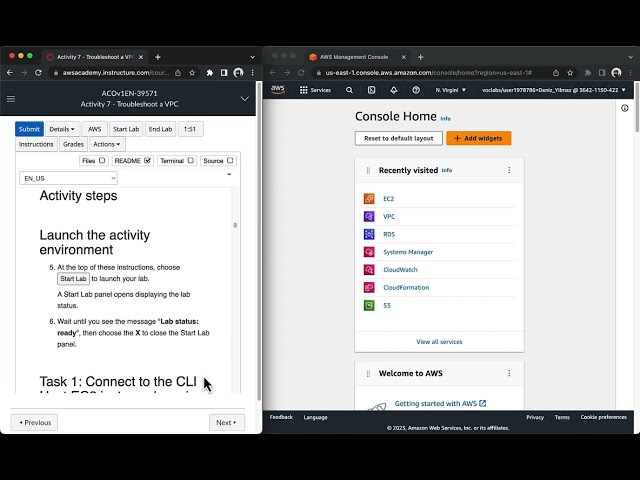Viewport: 640px width, 480px height.
Task: Toggle the Source checkbox
Action: [230, 160]
